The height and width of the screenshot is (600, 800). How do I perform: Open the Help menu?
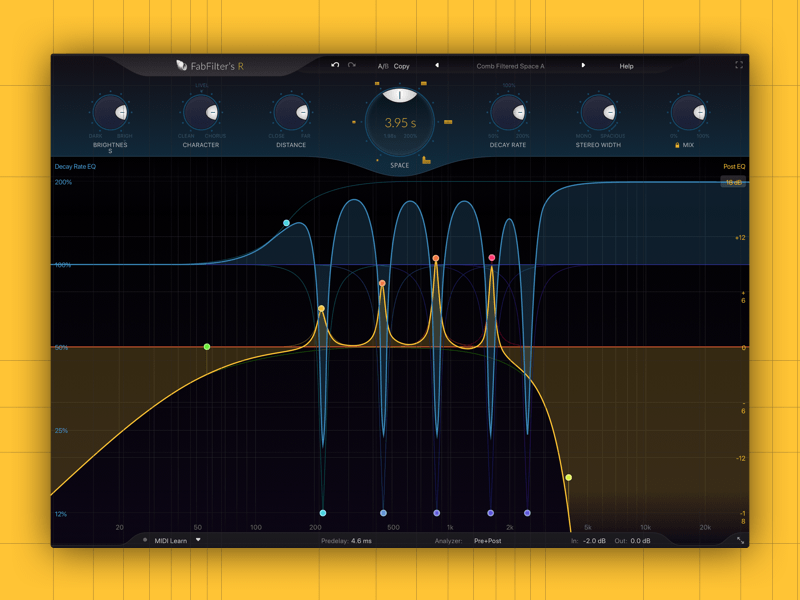pos(627,66)
